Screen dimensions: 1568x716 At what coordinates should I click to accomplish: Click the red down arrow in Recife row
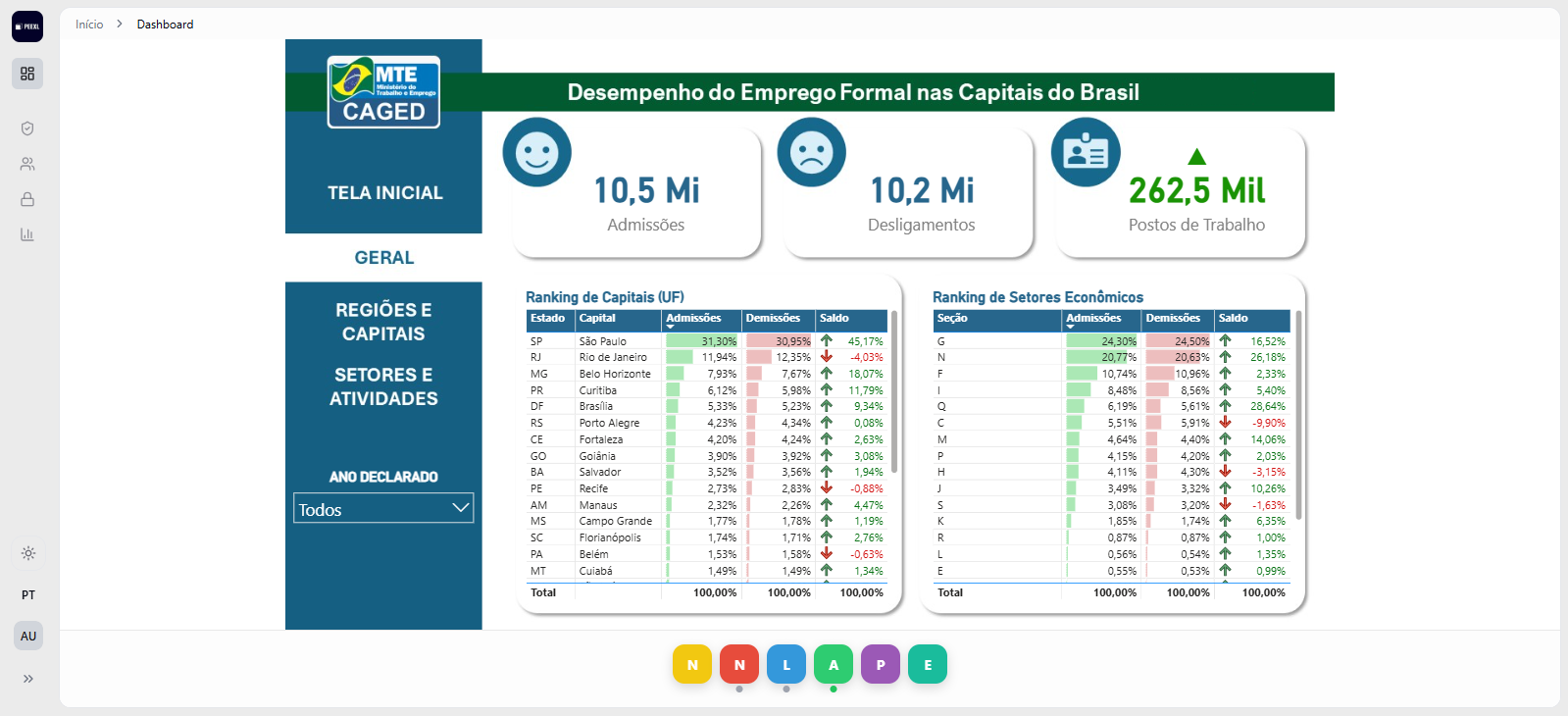point(827,488)
